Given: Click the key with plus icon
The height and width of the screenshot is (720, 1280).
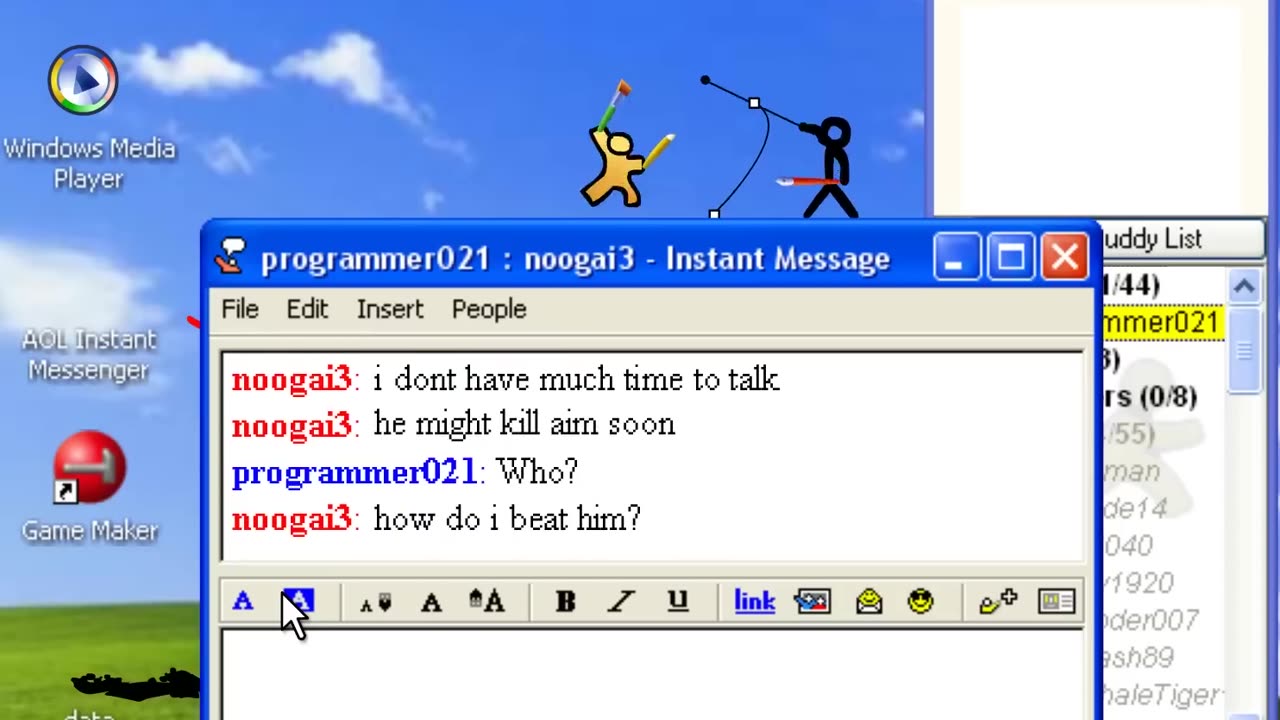Looking at the screenshot, I should coord(998,602).
